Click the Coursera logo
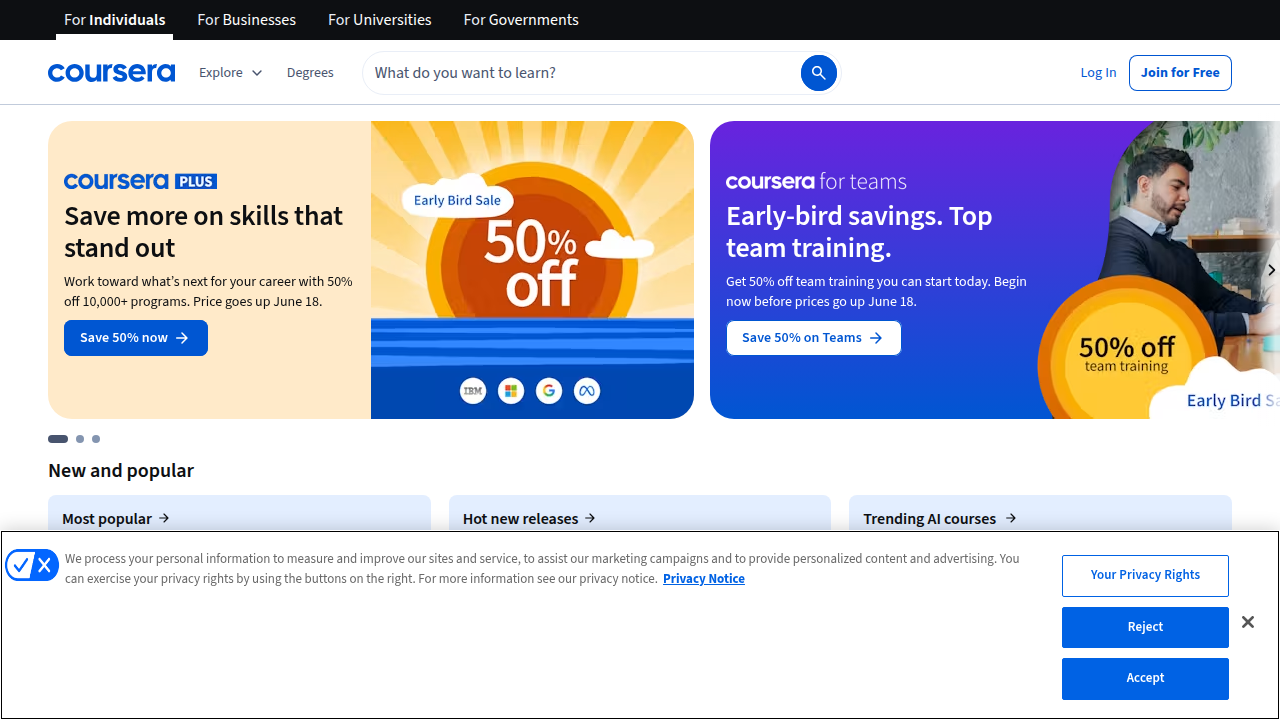The height and width of the screenshot is (720, 1280). [x=111, y=73]
